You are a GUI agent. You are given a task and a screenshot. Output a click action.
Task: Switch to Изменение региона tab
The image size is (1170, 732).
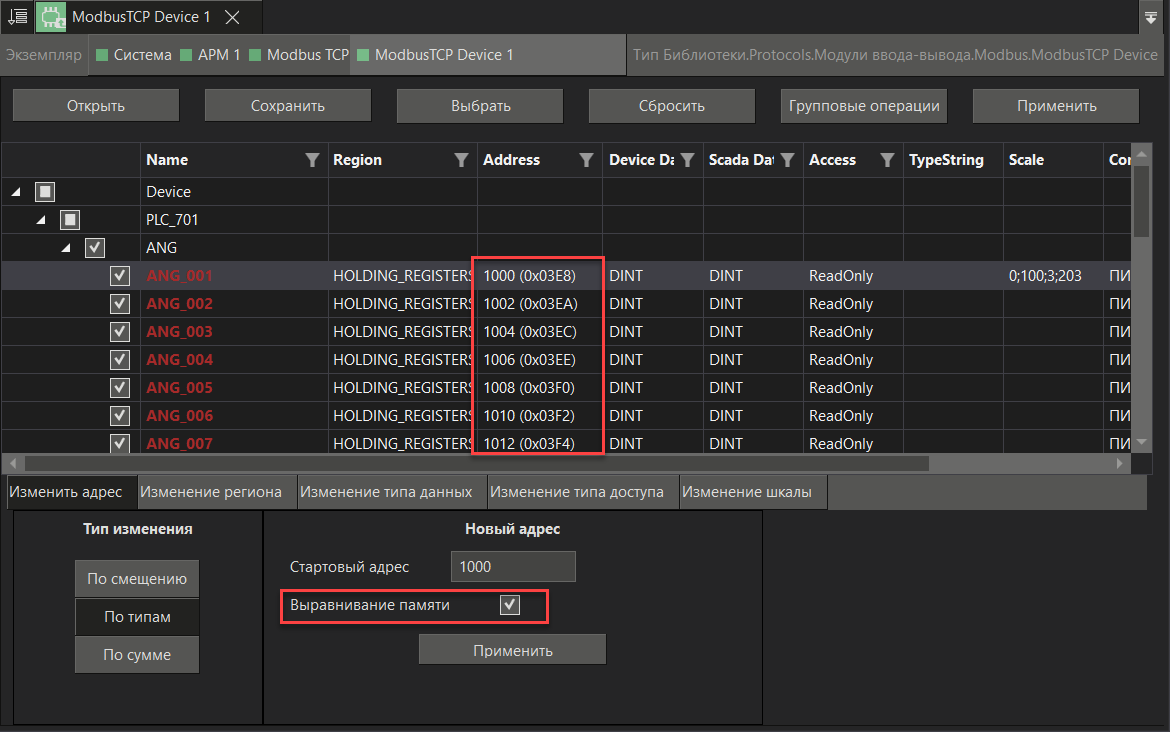pyautogui.click(x=210, y=492)
